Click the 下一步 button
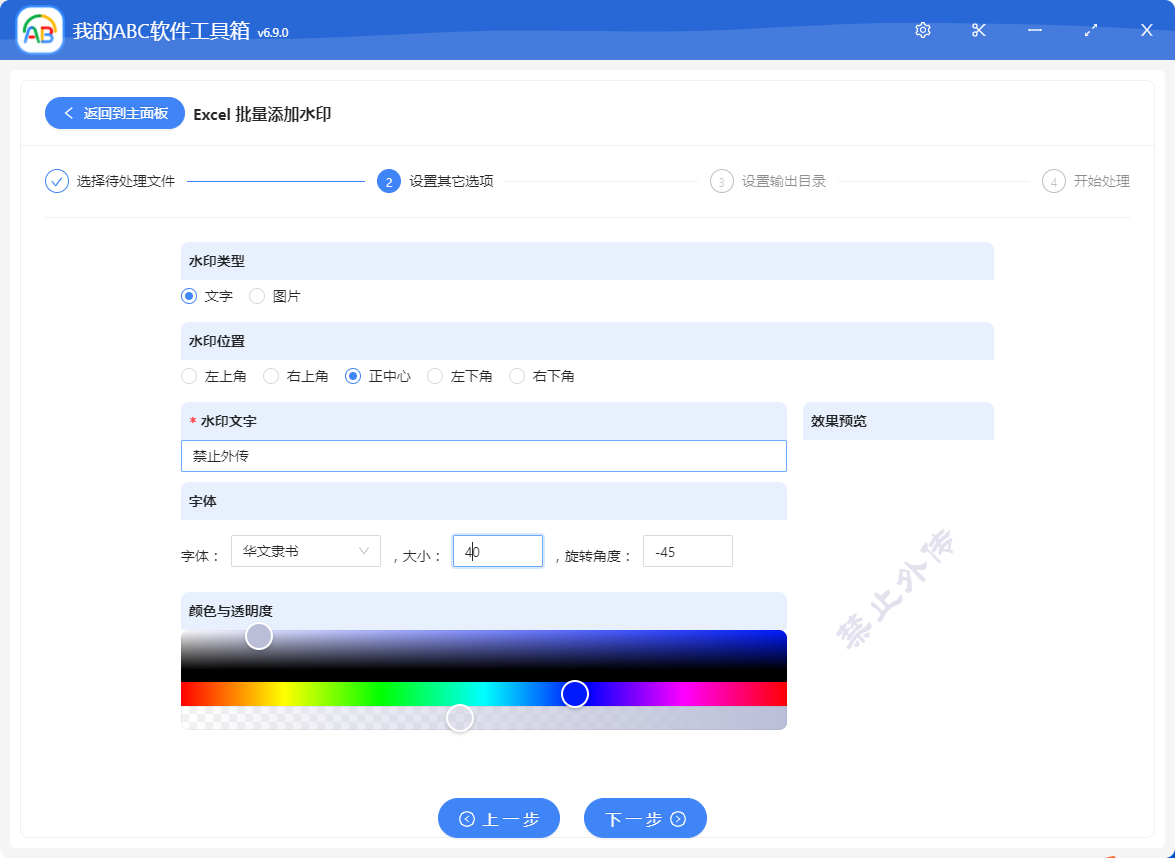 (x=645, y=818)
